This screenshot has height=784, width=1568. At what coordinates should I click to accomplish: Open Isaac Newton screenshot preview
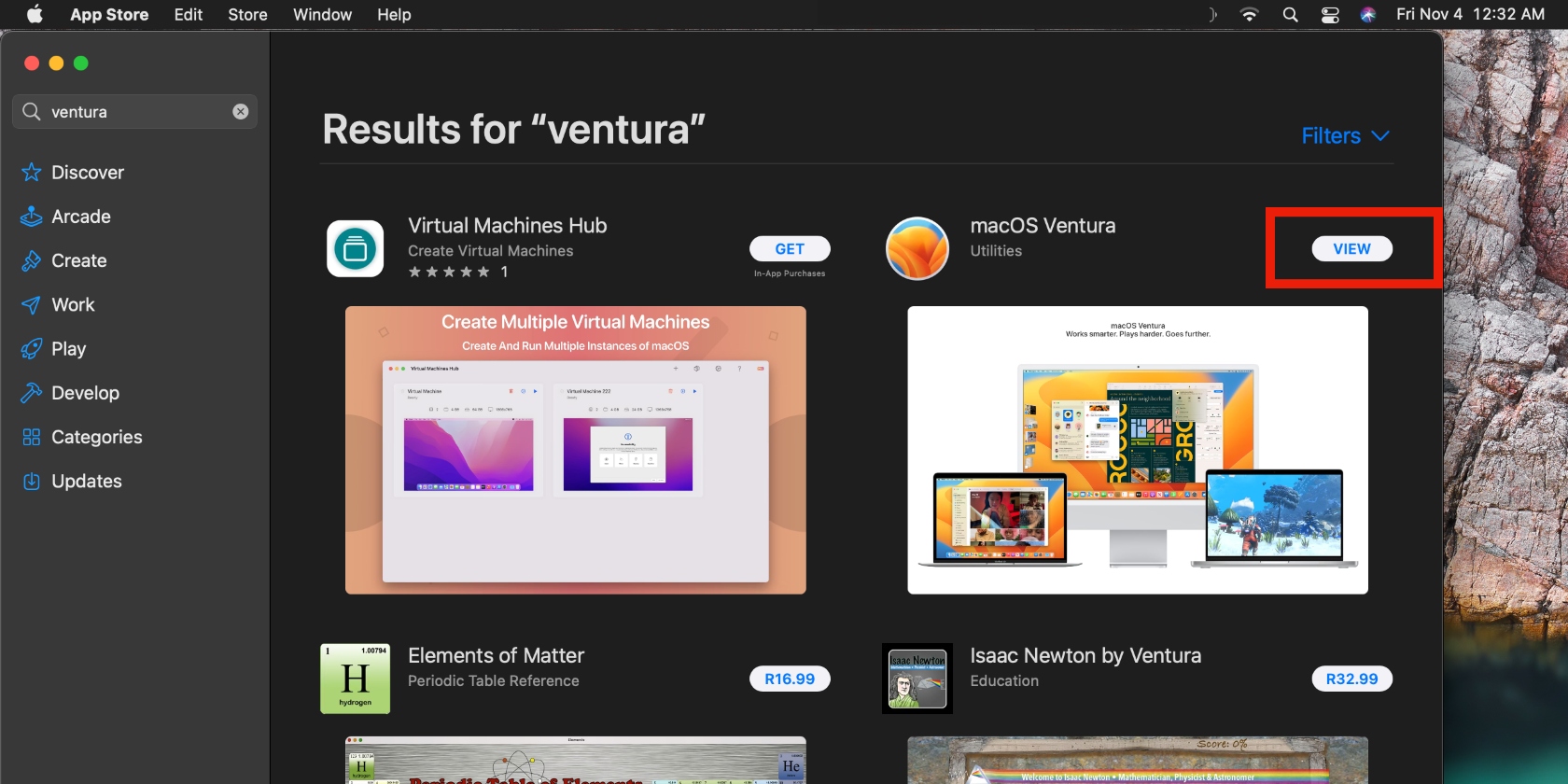pos(1138,760)
